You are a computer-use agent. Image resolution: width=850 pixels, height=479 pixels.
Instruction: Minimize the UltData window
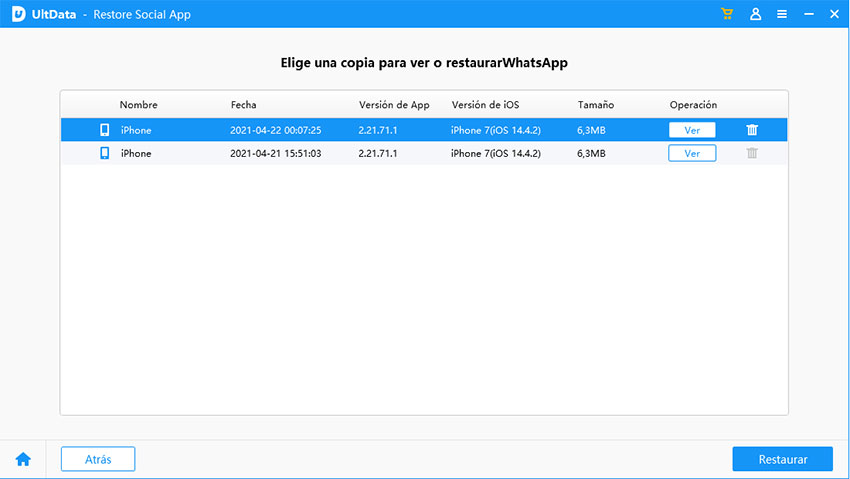point(809,14)
